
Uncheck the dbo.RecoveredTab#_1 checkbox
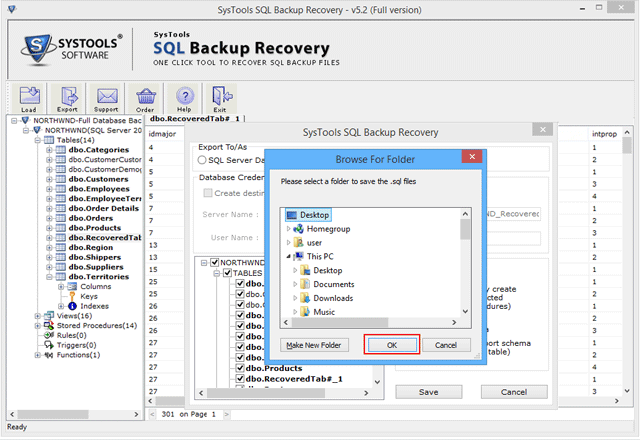click(240, 379)
